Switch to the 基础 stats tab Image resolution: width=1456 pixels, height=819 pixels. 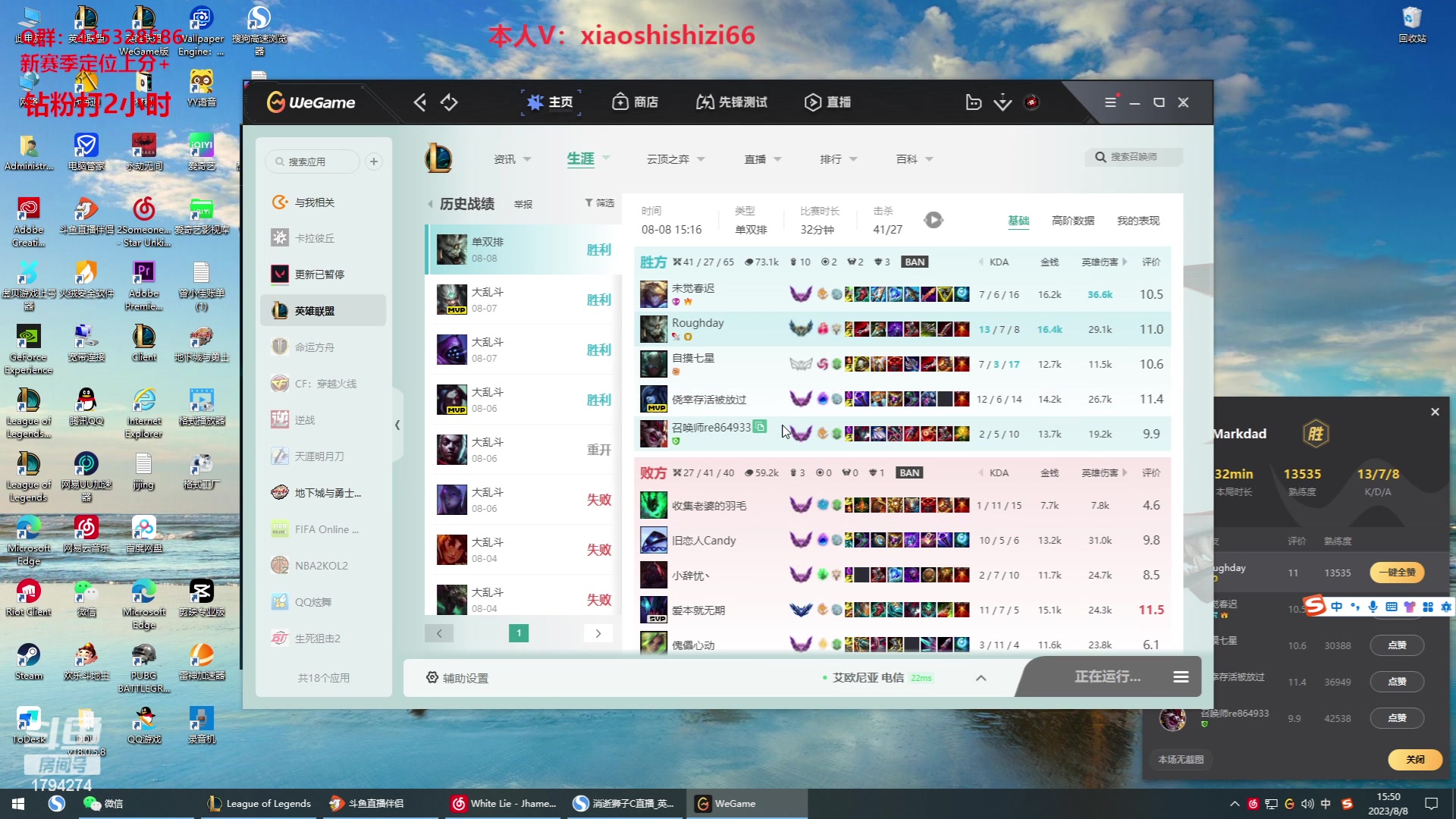(x=1018, y=221)
